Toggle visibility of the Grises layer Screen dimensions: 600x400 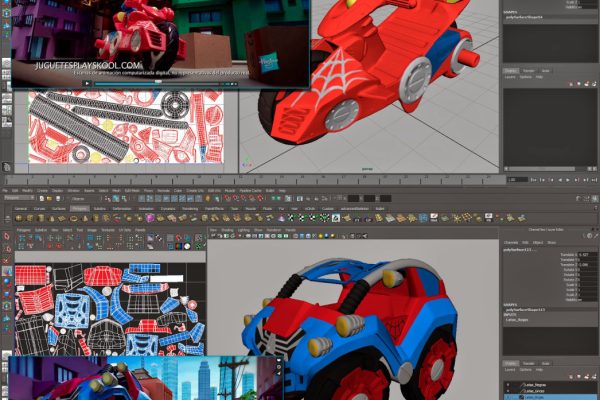pos(508,391)
